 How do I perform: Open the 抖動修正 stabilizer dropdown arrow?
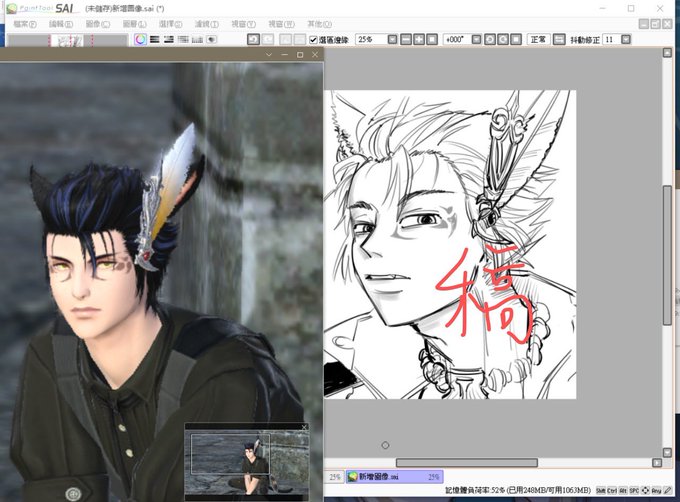pyautogui.click(x=625, y=39)
